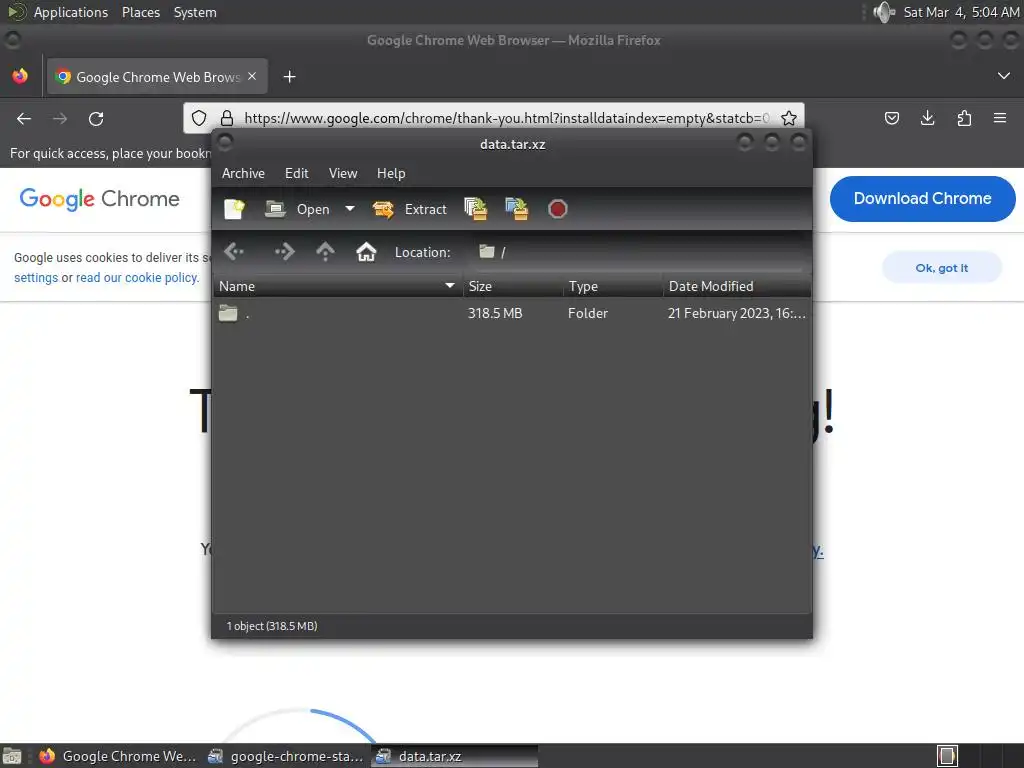Click the date and time clock

click(961, 12)
